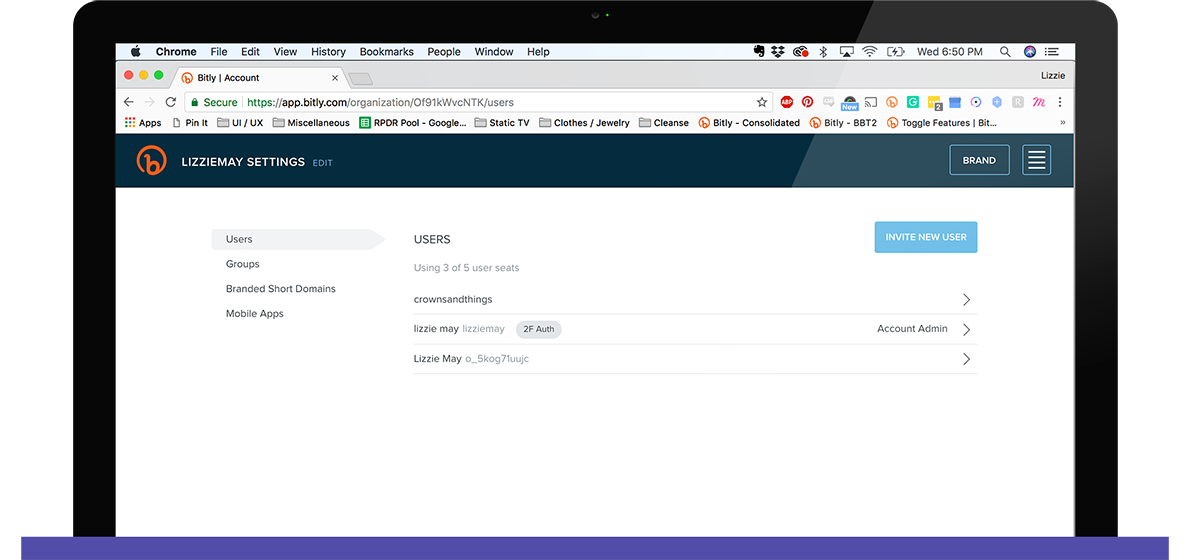Image resolution: width=1200 pixels, height=560 pixels.
Task: Open the 'Clothes / Jewelry' bookmarks folder
Action: click(585, 123)
